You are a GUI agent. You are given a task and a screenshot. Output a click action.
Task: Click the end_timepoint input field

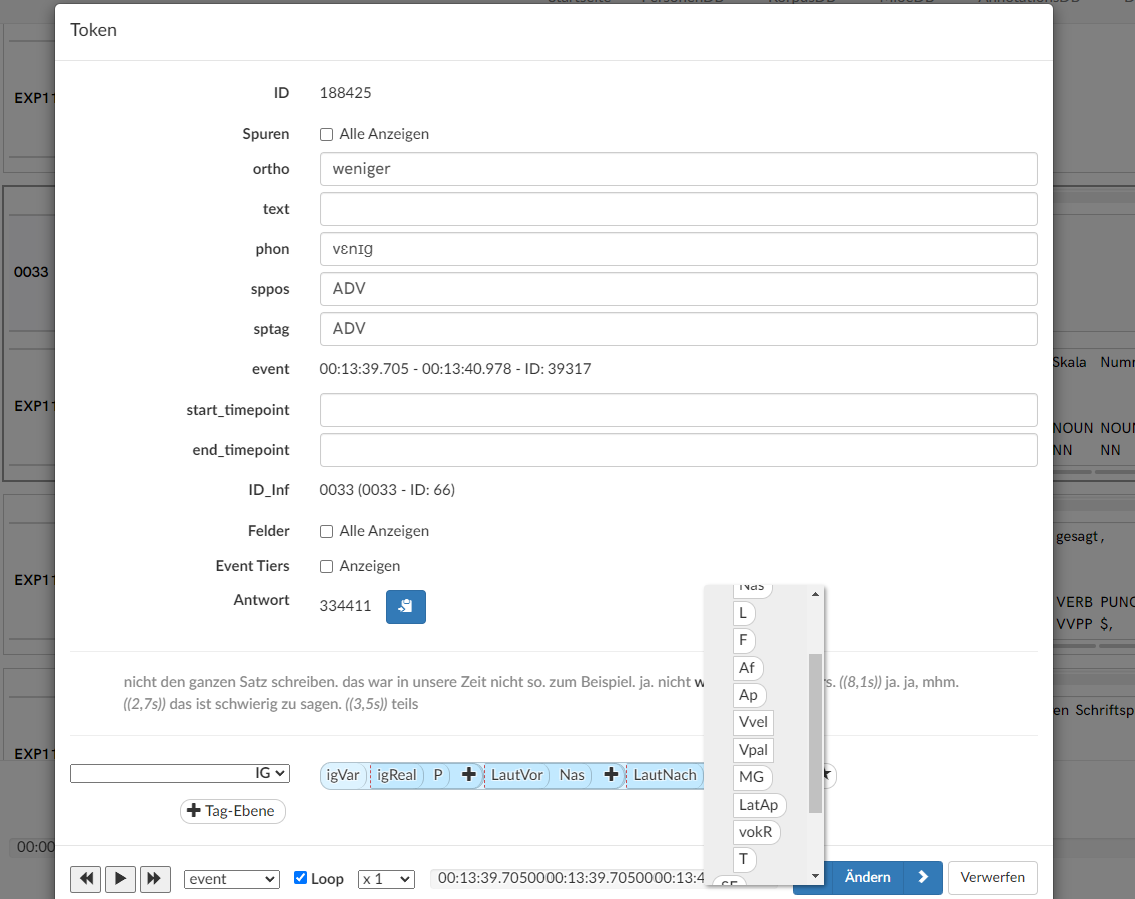coord(678,450)
